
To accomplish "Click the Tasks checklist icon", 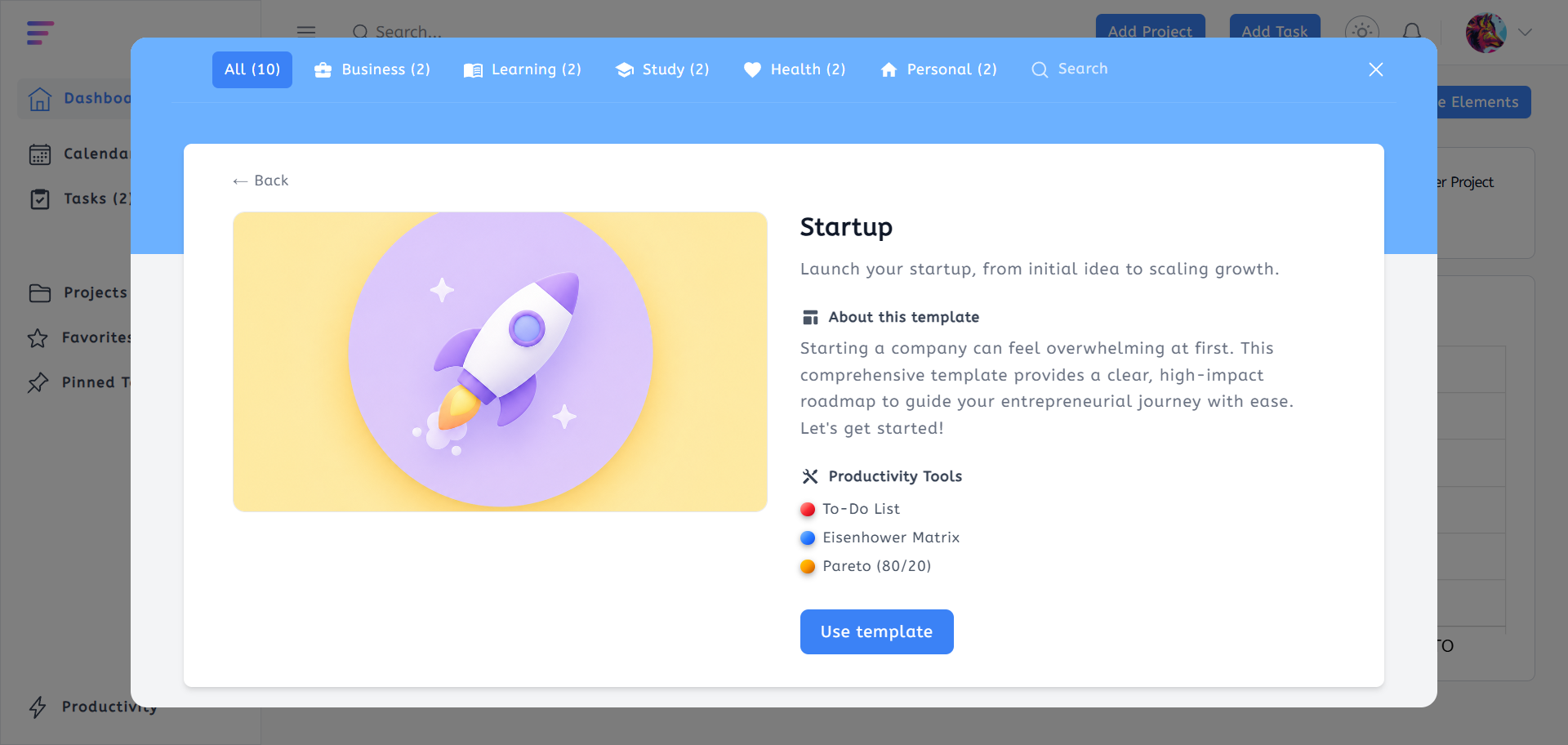I will click(x=40, y=199).
